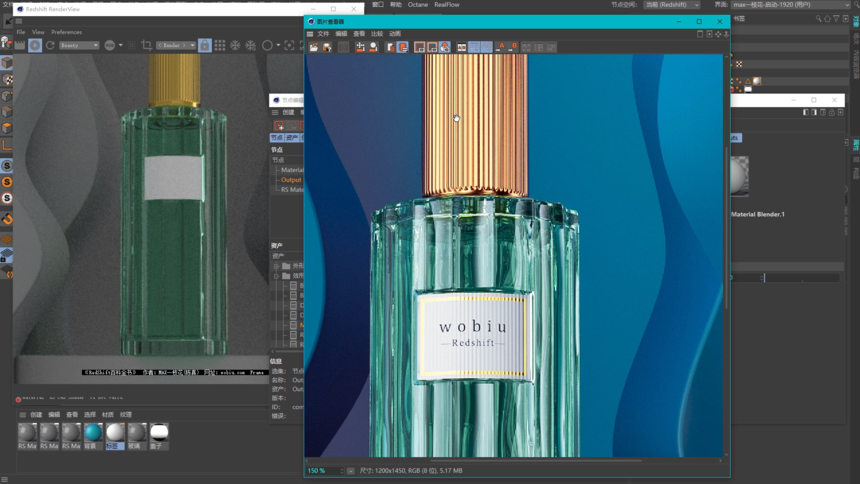Open the dropdown next to circle icon

point(278,45)
